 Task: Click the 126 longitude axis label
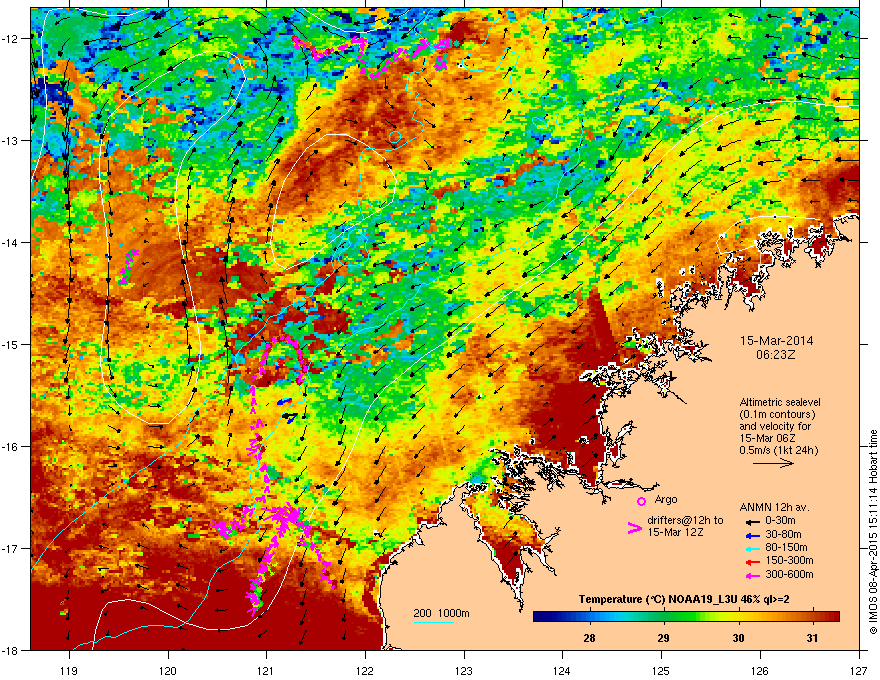(x=760, y=670)
